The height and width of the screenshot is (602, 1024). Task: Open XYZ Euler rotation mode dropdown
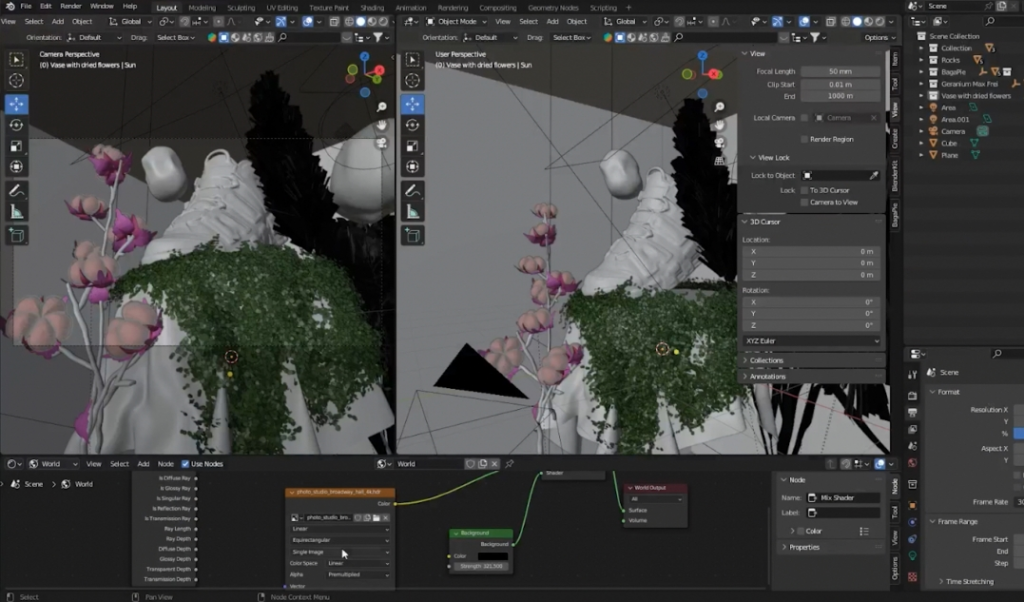tap(812, 341)
